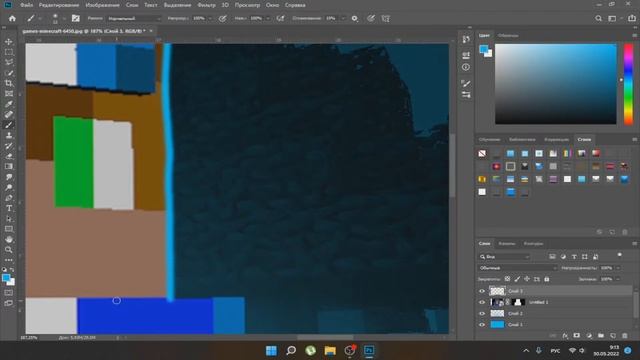
Task: Select the History Brush tool
Action: tap(9, 146)
